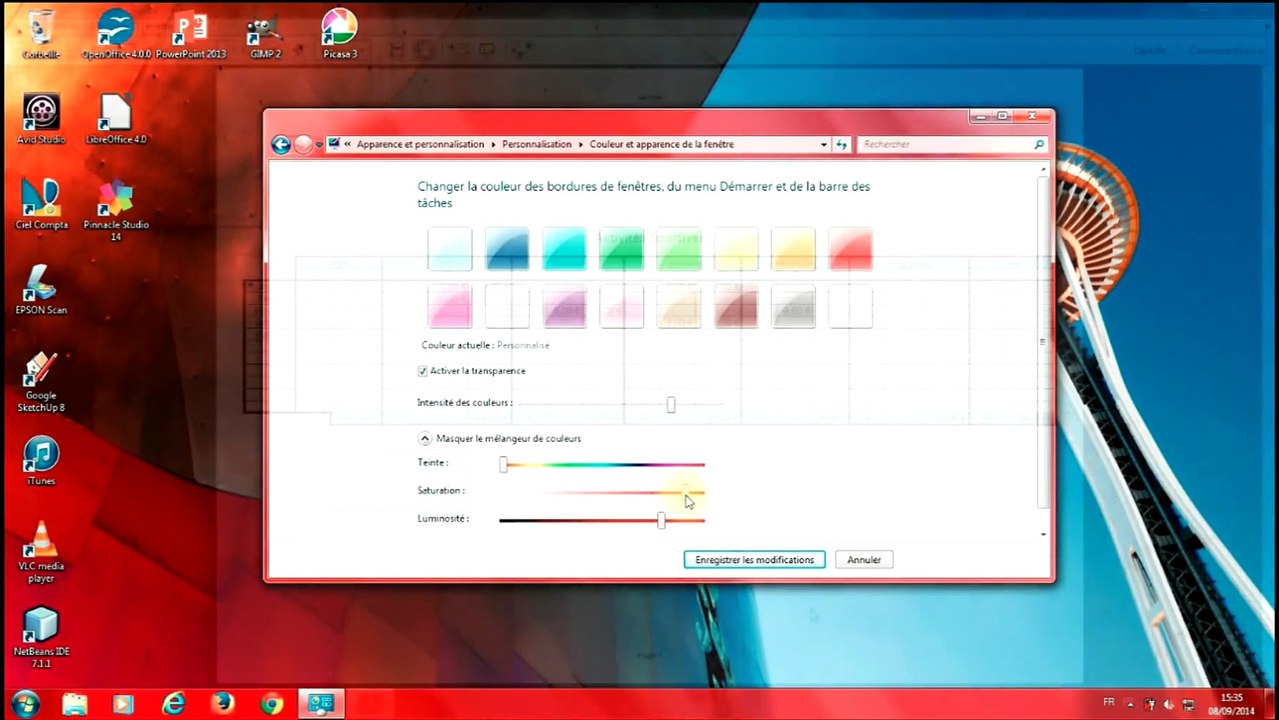The image size is (1279, 720).
Task: Refresh the address bar location
Action: click(842, 145)
